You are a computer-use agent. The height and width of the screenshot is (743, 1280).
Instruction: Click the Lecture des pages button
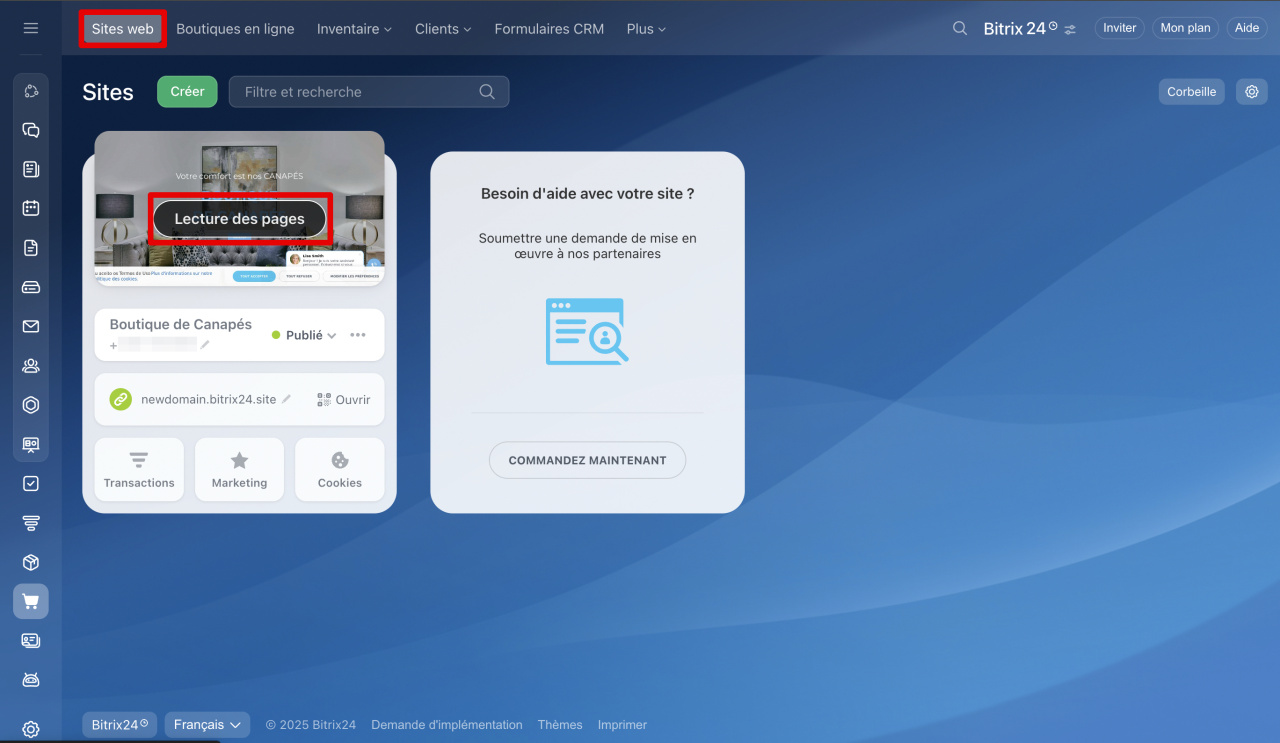(240, 219)
